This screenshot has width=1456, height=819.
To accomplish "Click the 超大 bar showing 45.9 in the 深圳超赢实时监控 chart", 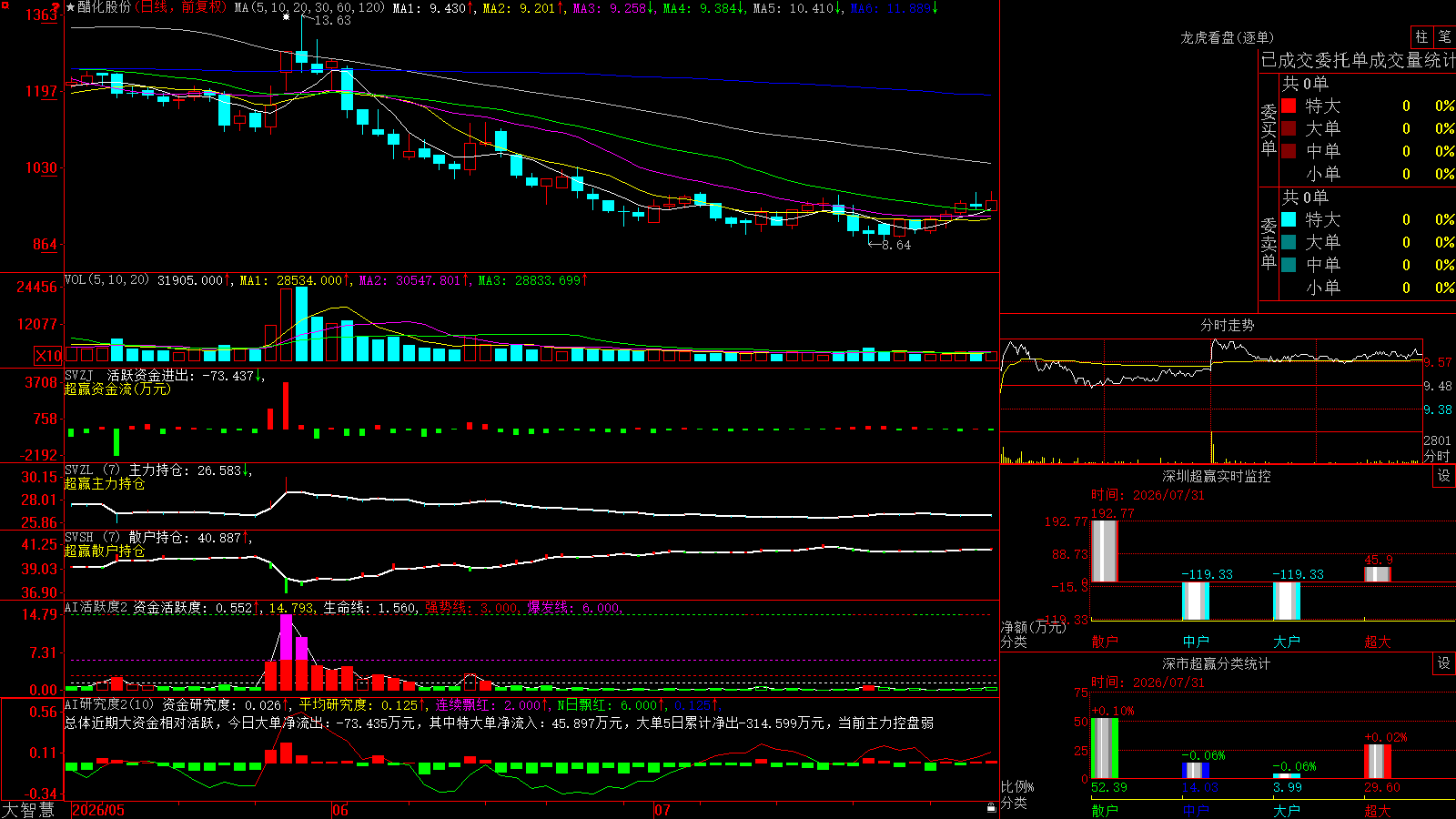I will pyautogui.click(x=1378, y=574).
